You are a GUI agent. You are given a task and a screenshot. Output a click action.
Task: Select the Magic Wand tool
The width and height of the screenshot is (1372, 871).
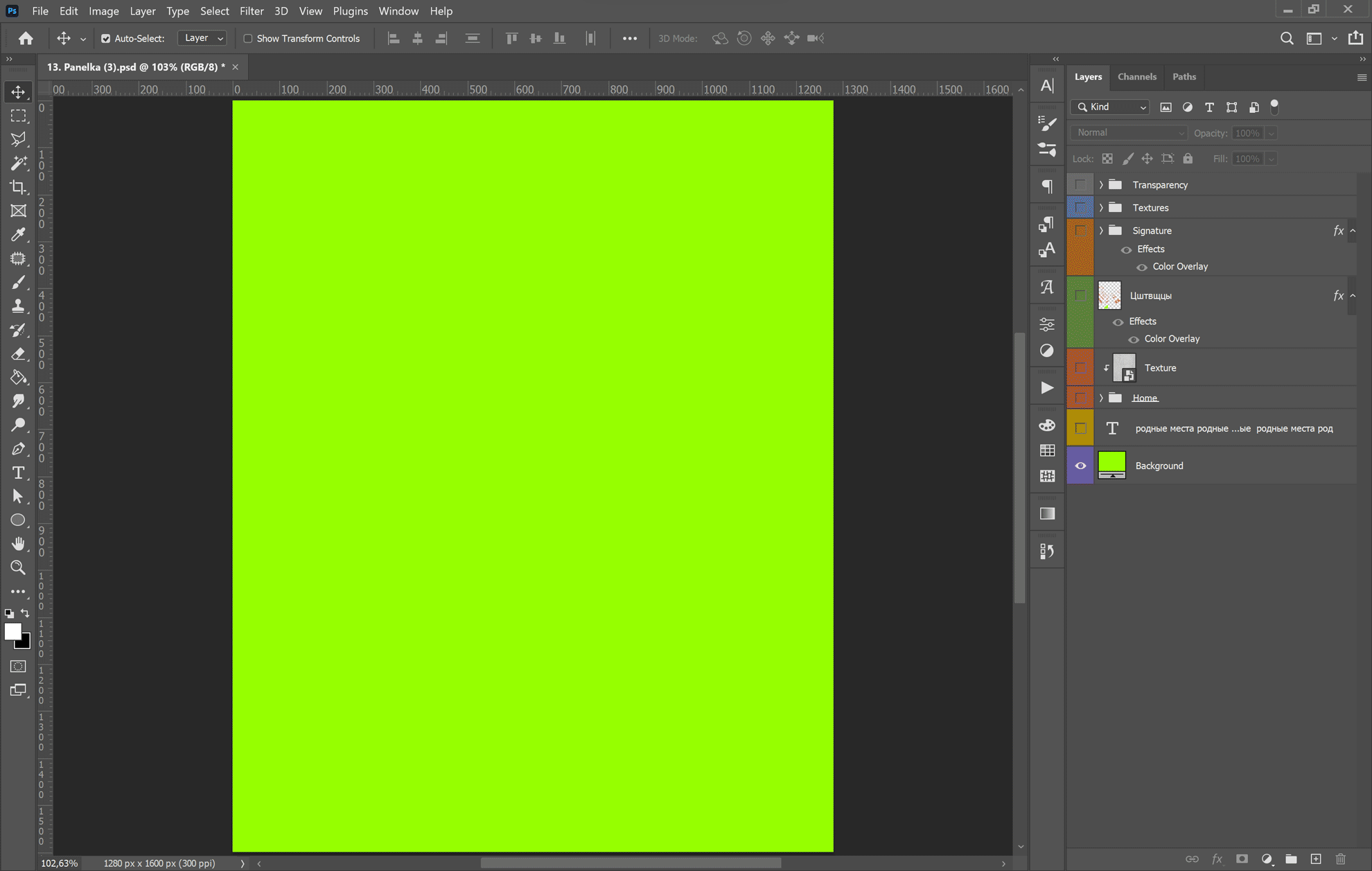click(x=18, y=163)
